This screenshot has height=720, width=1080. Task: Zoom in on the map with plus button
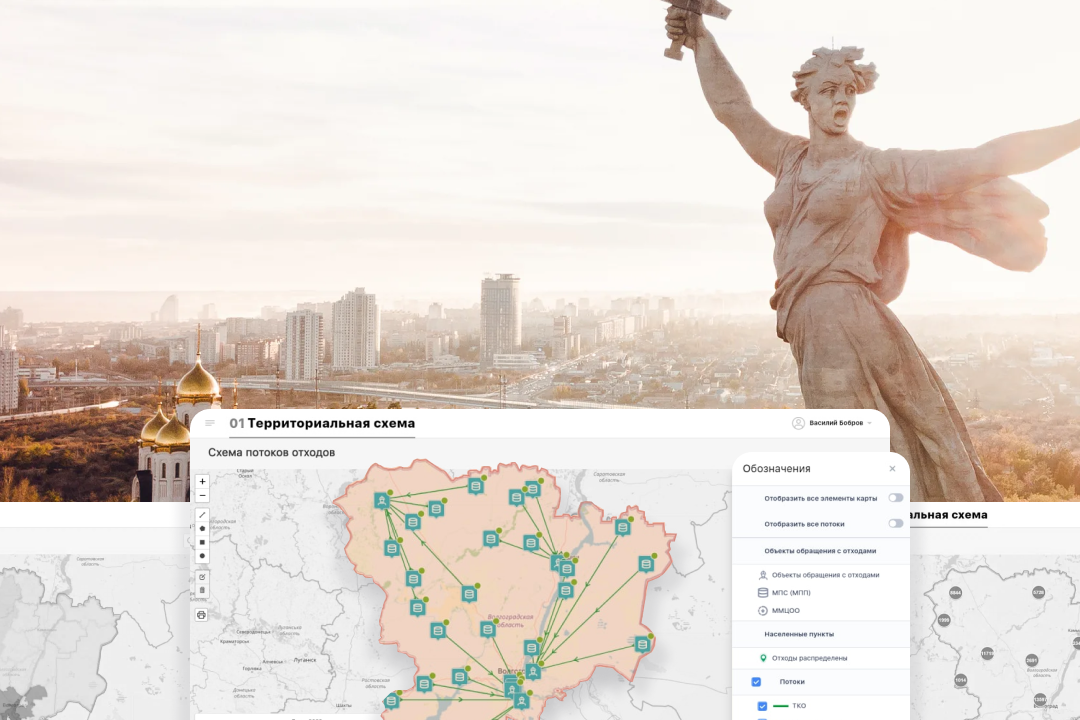(202, 482)
